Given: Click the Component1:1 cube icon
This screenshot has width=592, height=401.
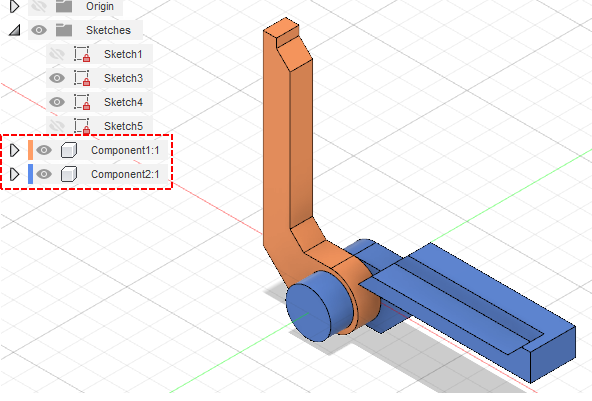Looking at the screenshot, I should coord(69,150).
